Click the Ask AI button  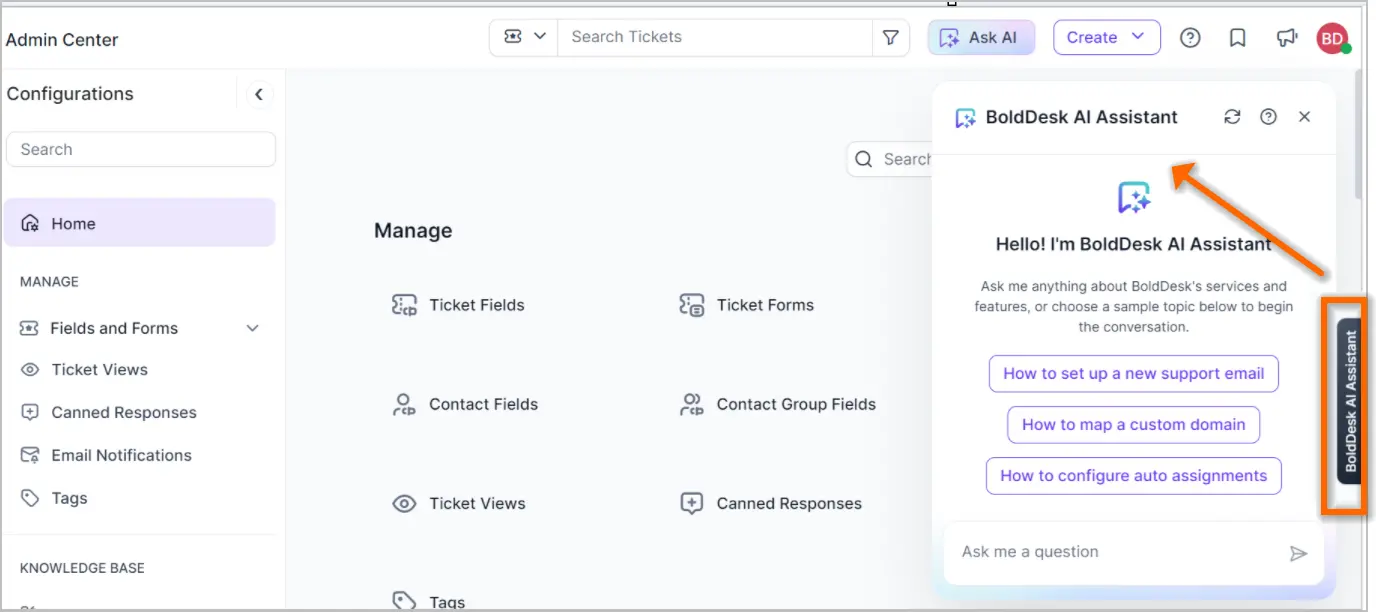point(981,37)
